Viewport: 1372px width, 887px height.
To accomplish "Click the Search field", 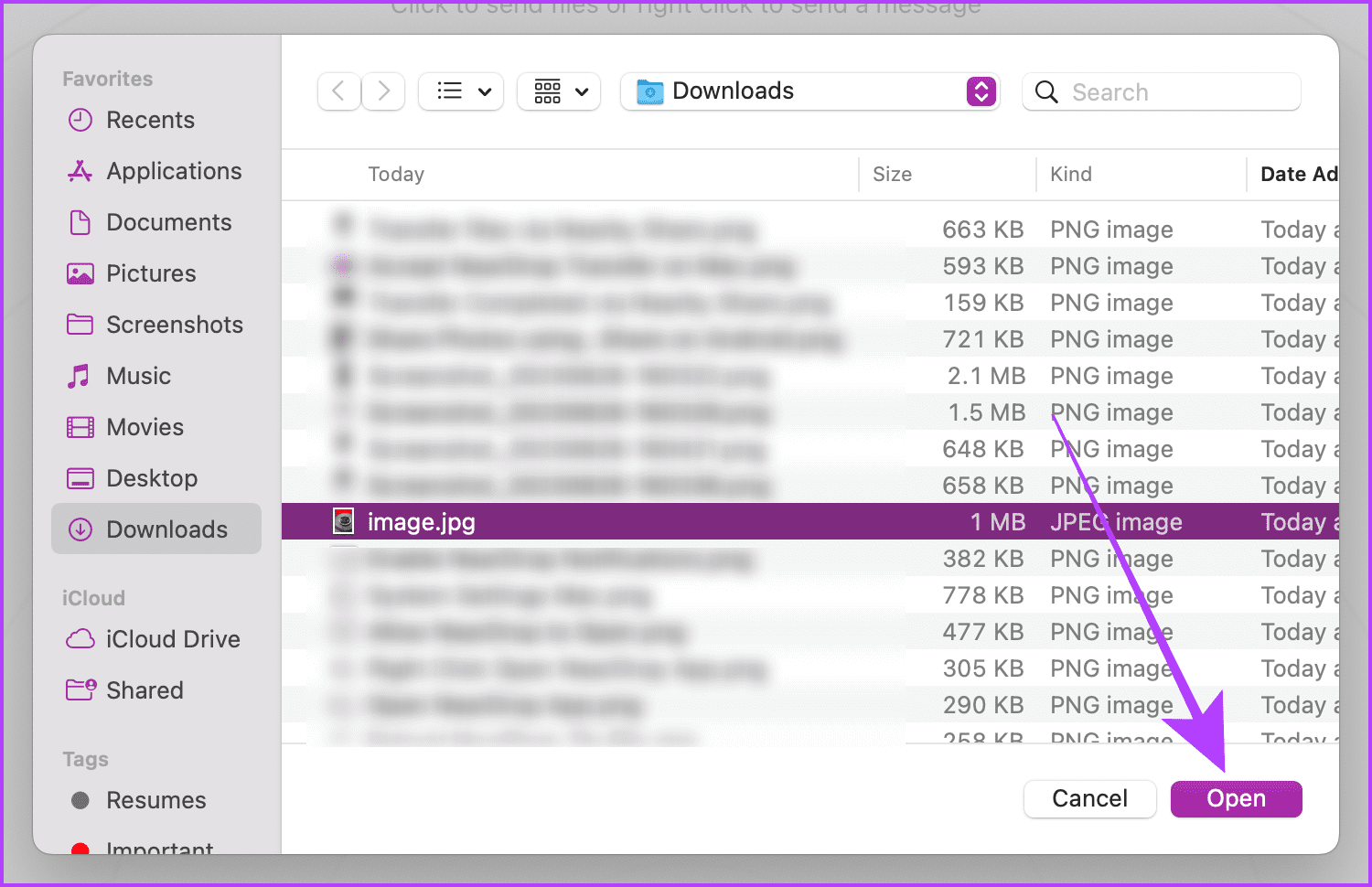I will tap(1162, 91).
